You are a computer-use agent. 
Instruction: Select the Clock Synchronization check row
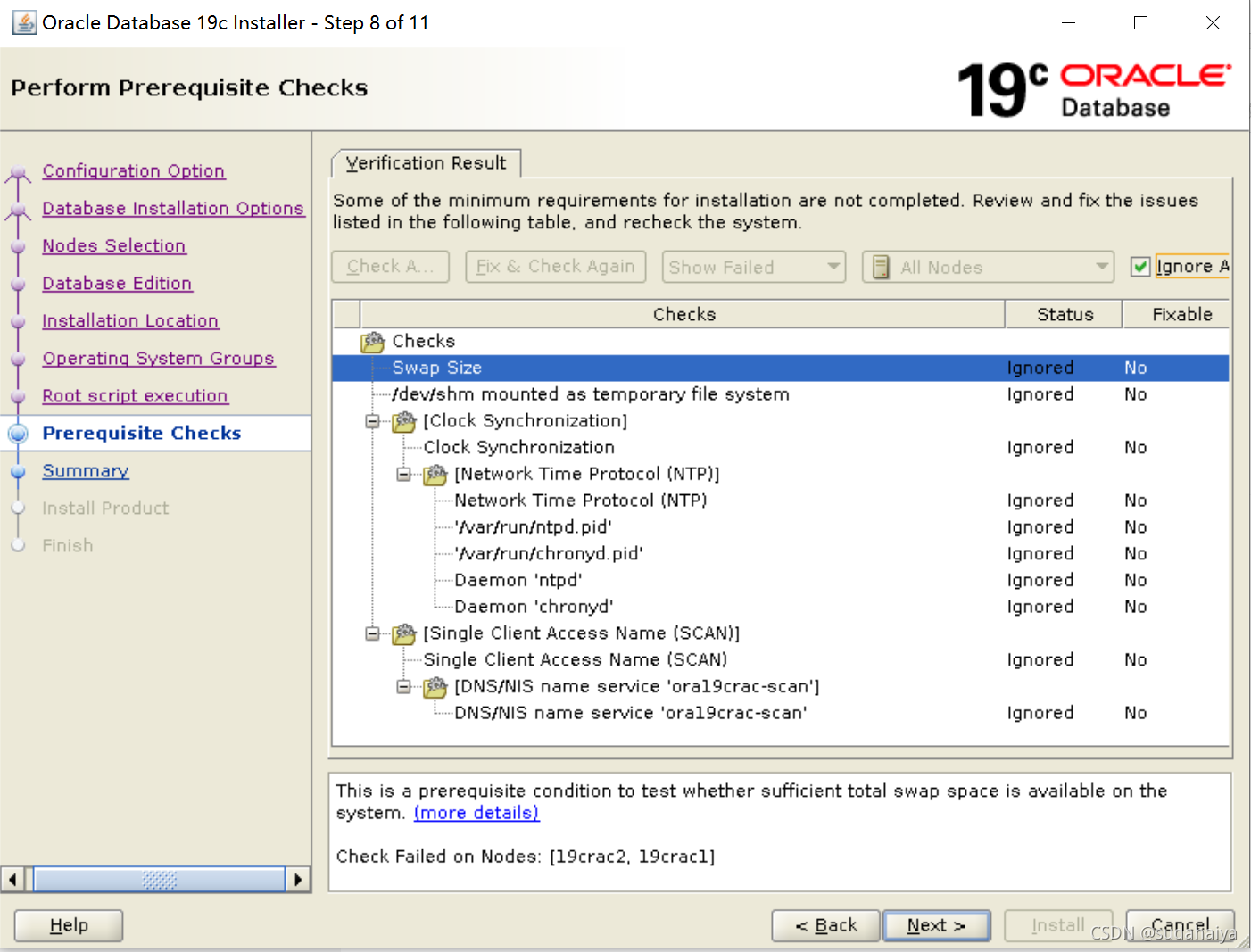(x=781, y=448)
